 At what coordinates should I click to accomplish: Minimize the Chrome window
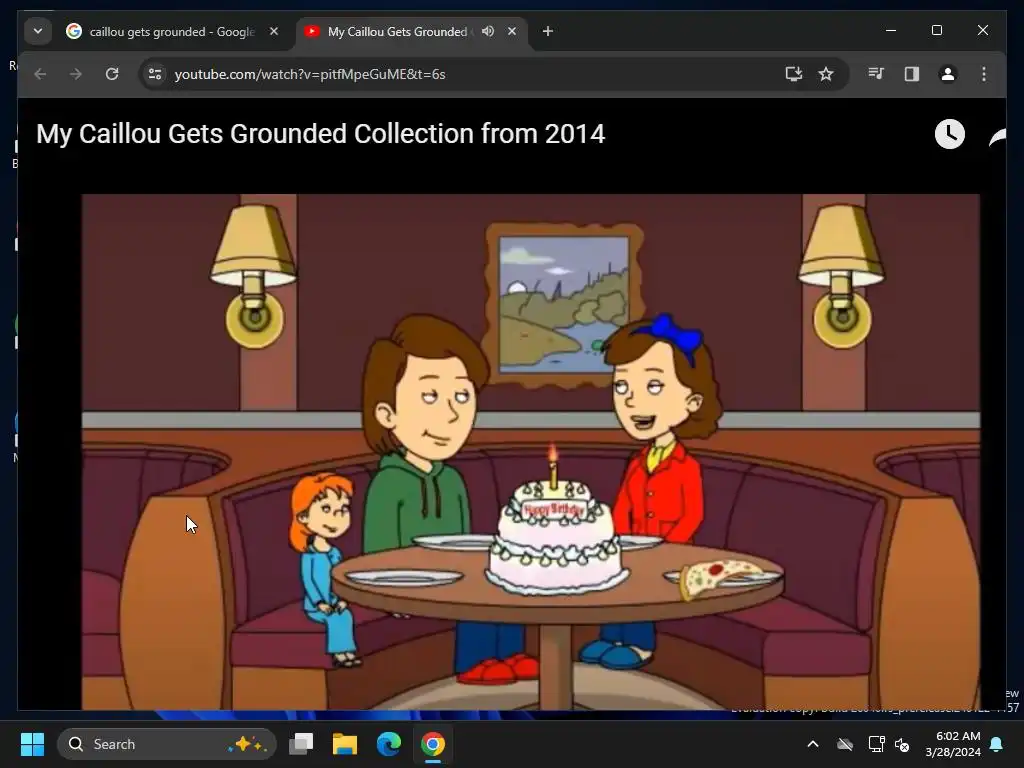pyautogui.click(x=891, y=30)
